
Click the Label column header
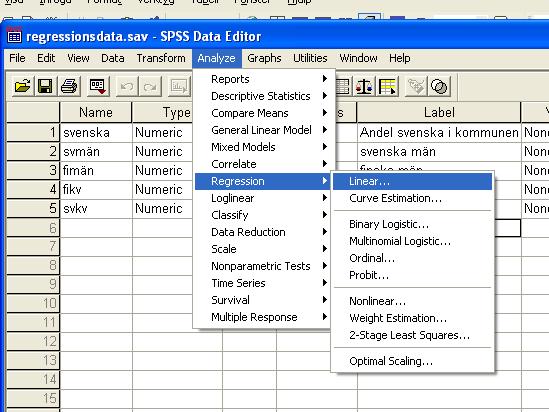tap(439, 112)
